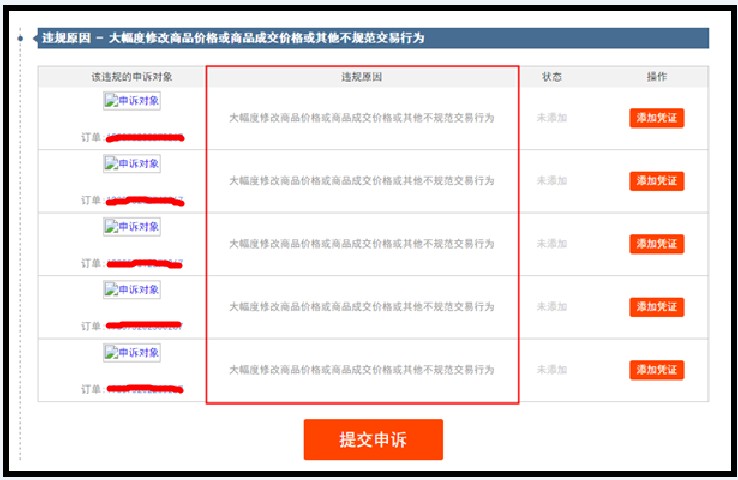Select the 未添加 status in the fifth row
The width and height of the screenshot is (738, 480).
[552, 370]
